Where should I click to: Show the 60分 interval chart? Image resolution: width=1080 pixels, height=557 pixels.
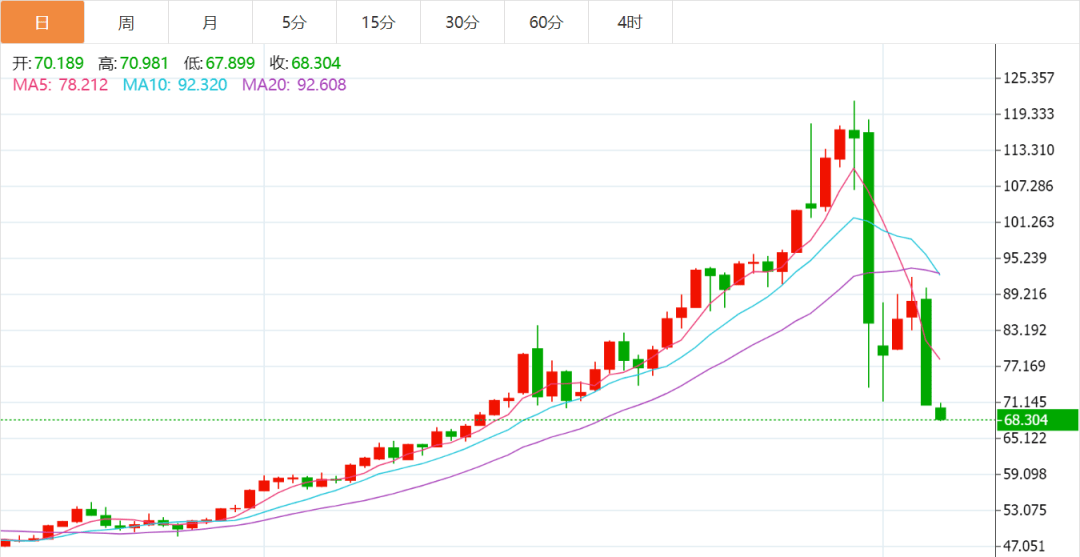(546, 22)
